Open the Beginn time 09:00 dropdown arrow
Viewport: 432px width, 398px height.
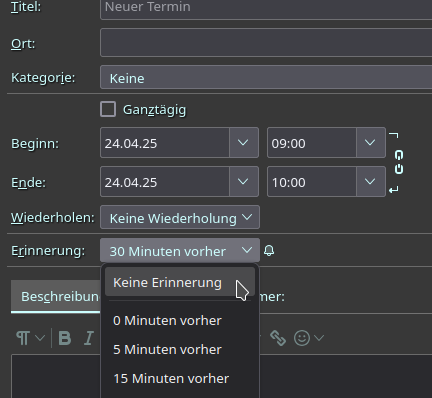pos(371,143)
